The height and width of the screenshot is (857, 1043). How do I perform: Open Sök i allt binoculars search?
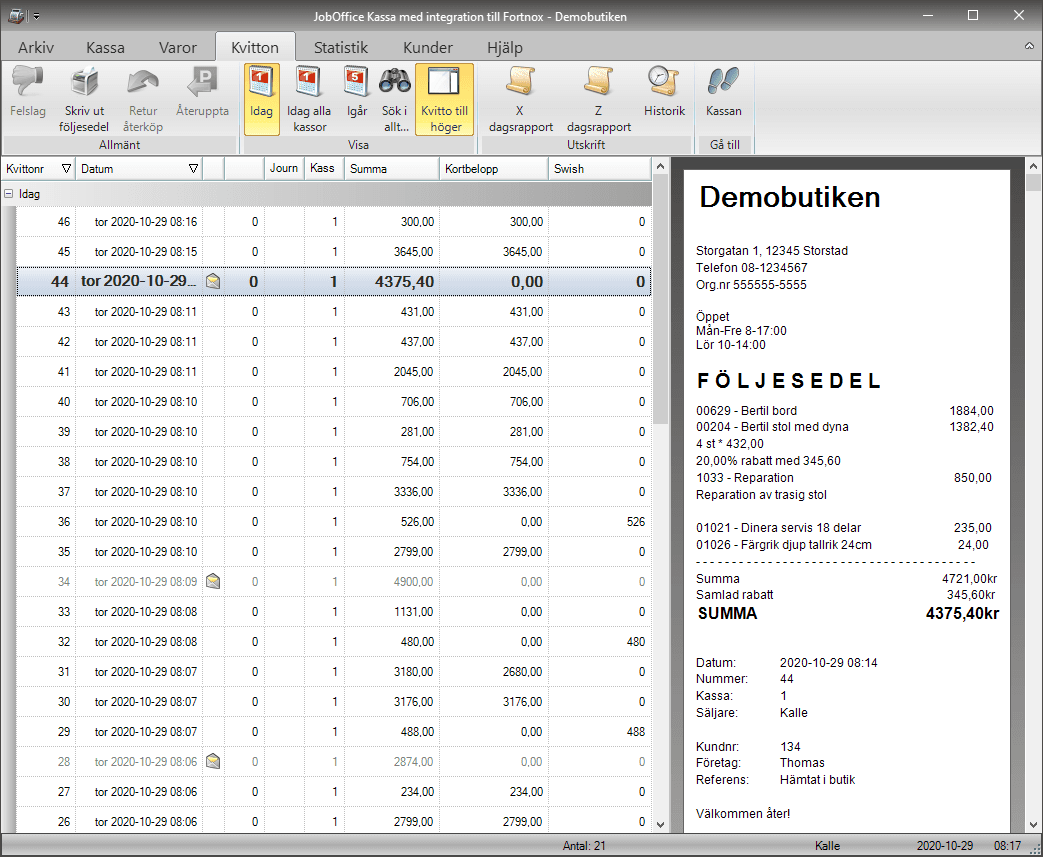pos(395,99)
